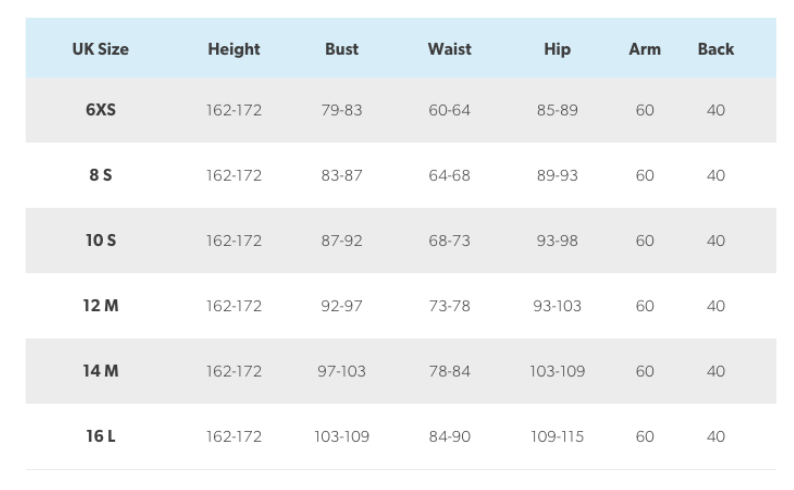Click the Arm column header
The height and width of the screenshot is (490, 794).
pos(645,49)
